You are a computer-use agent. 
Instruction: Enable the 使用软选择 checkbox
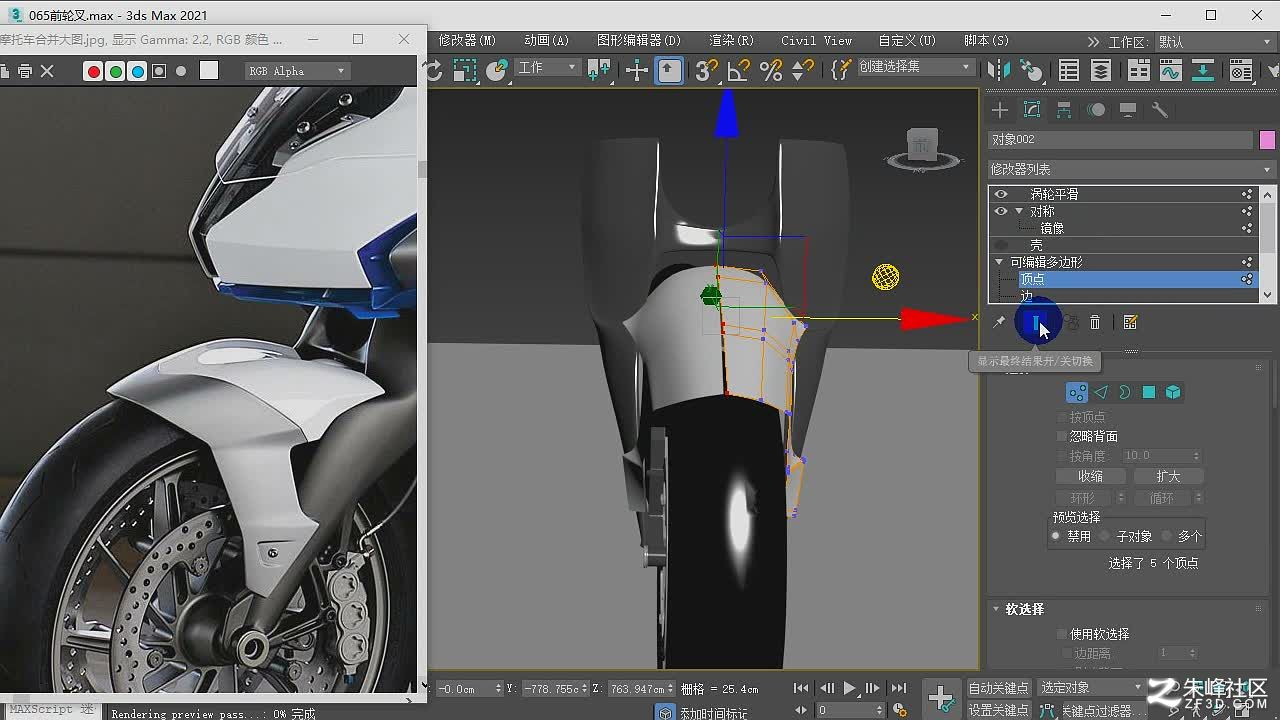coord(1062,634)
